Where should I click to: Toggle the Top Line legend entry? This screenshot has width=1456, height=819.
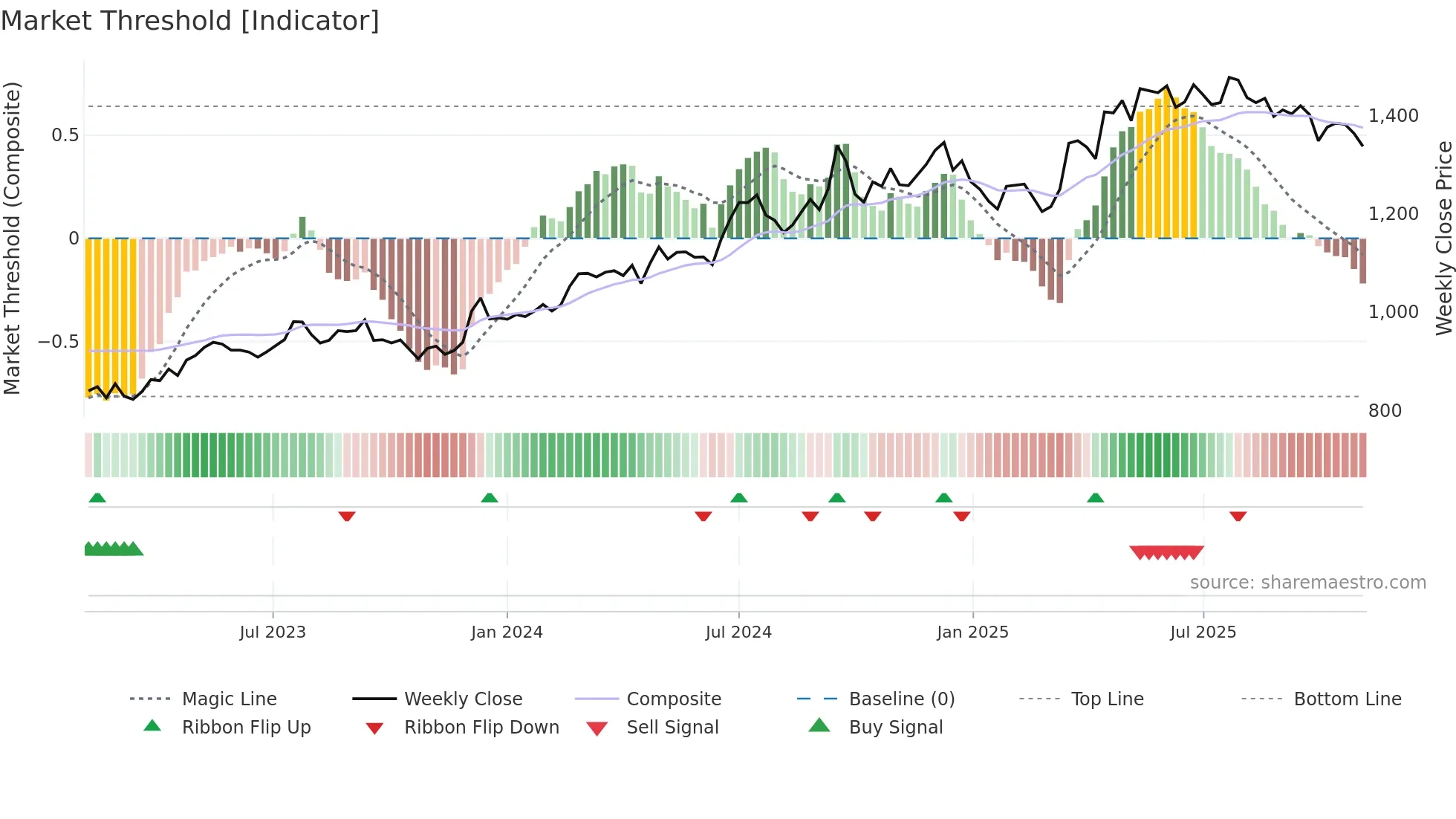(x=1107, y=699)
